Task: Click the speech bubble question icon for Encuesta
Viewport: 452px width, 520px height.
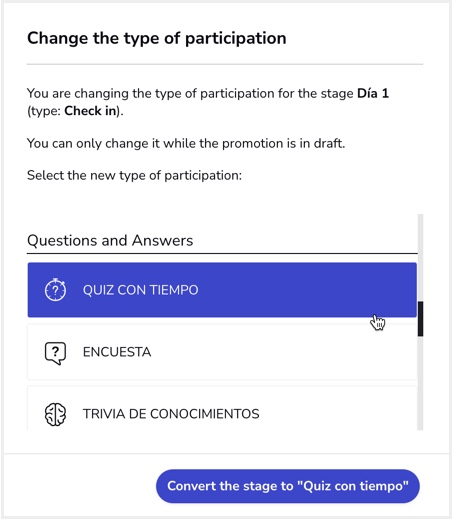Action: [x=55, y=353]
